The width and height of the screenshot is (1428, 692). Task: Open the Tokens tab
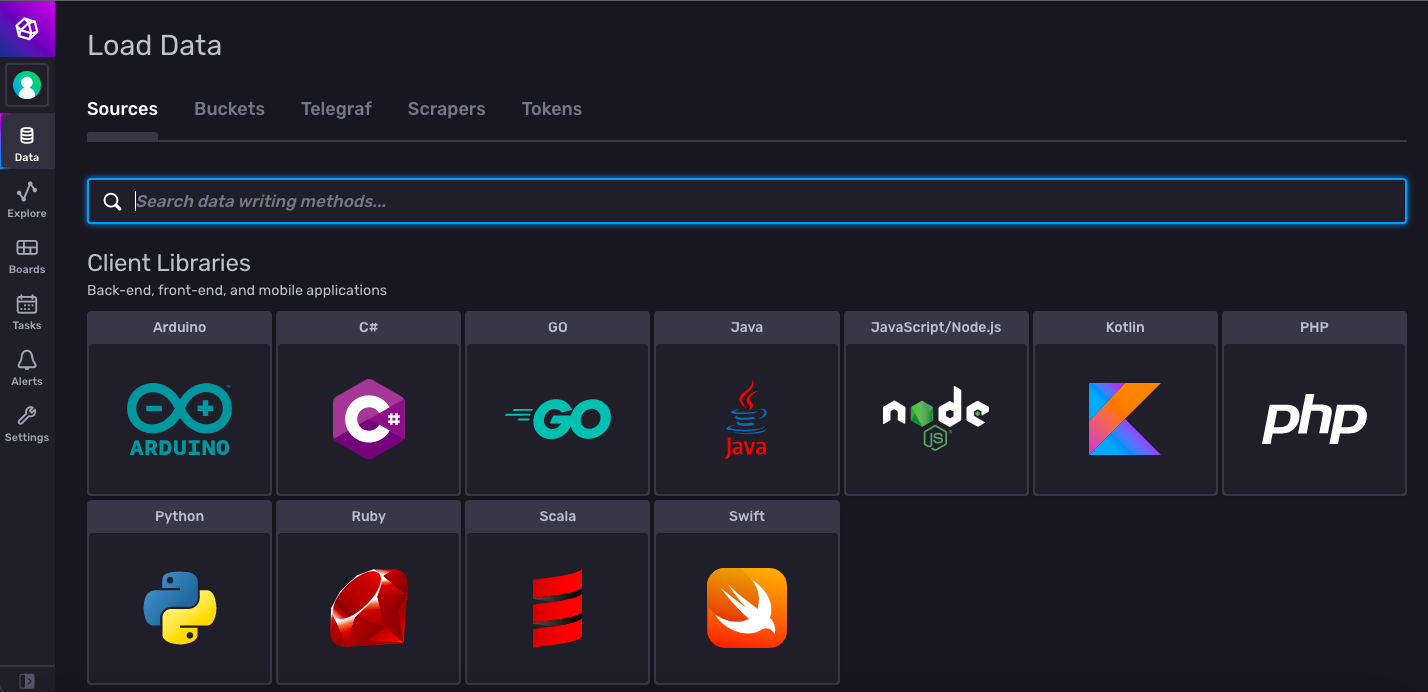(x=551, y=108)
